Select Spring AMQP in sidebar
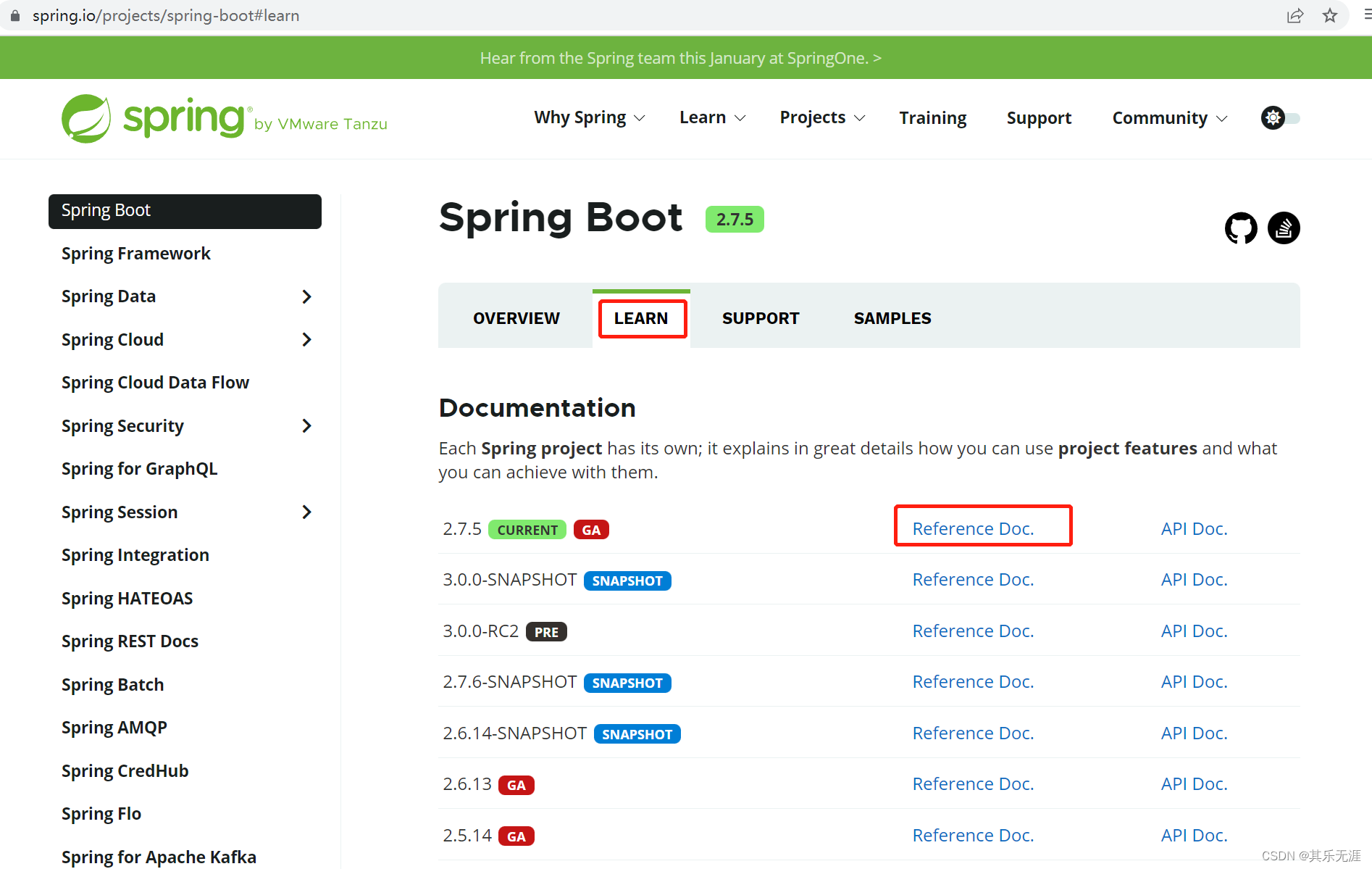This screenshot has width=1372, height=869. point(114,728)
